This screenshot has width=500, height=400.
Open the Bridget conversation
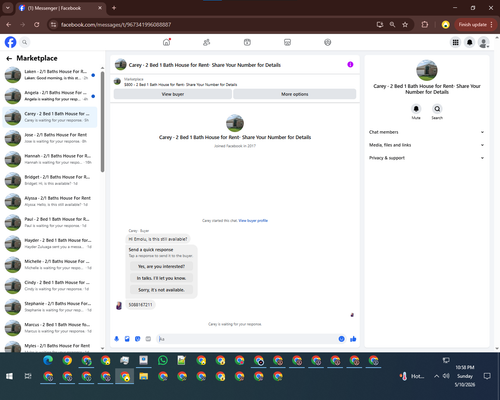pyautogui.click(x=50, y=180)
